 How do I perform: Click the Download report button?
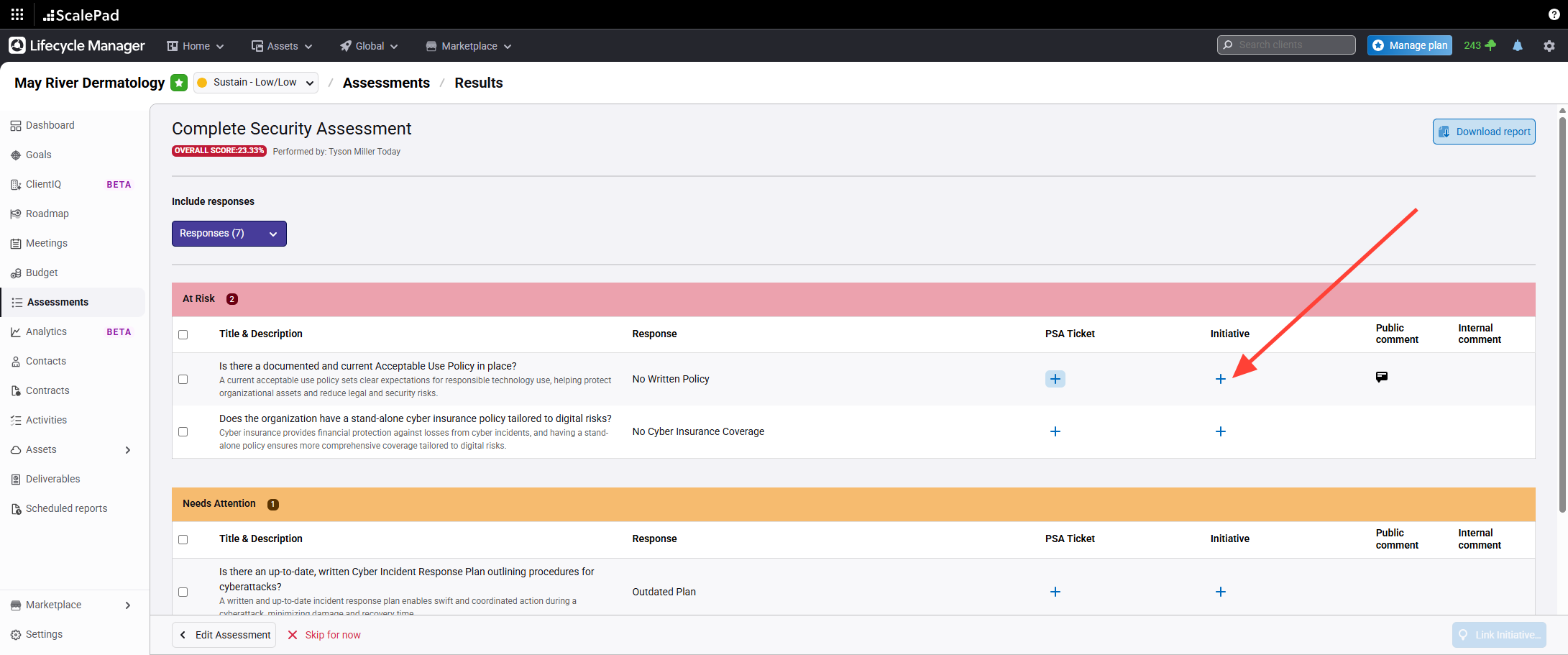tap(1484, 132)
